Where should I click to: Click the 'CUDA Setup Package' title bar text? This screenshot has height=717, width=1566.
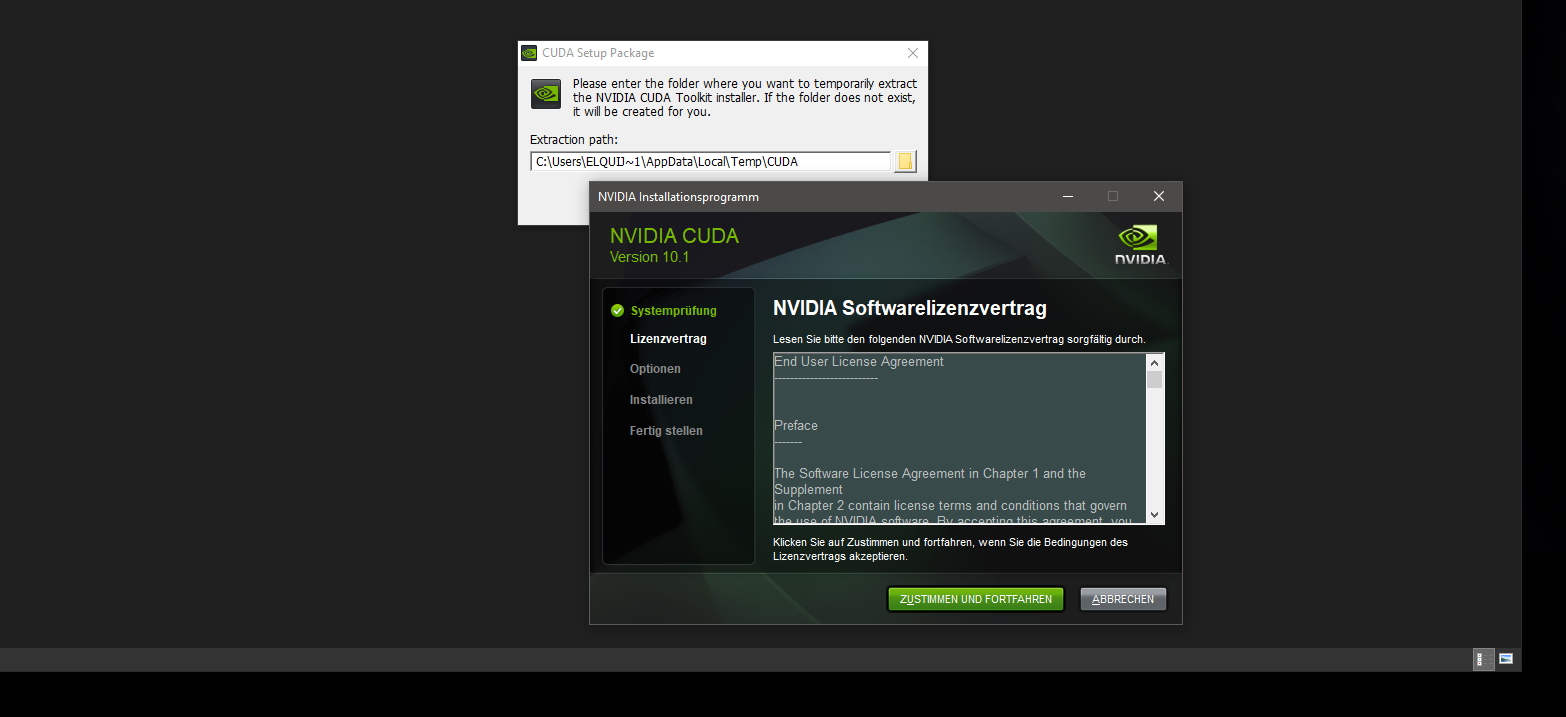point(598,53)
